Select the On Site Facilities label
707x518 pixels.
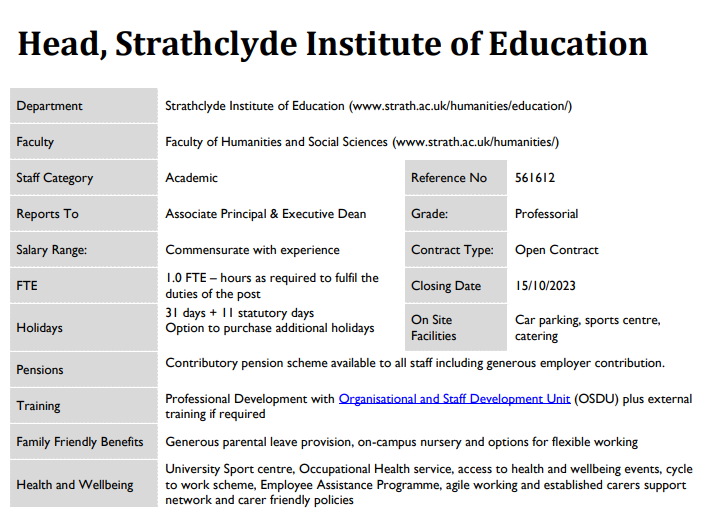456,328
